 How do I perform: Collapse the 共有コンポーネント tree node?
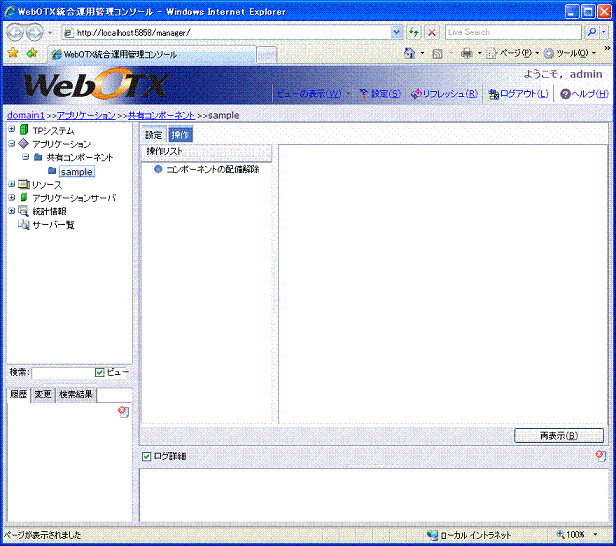click(x=26, y=157)
